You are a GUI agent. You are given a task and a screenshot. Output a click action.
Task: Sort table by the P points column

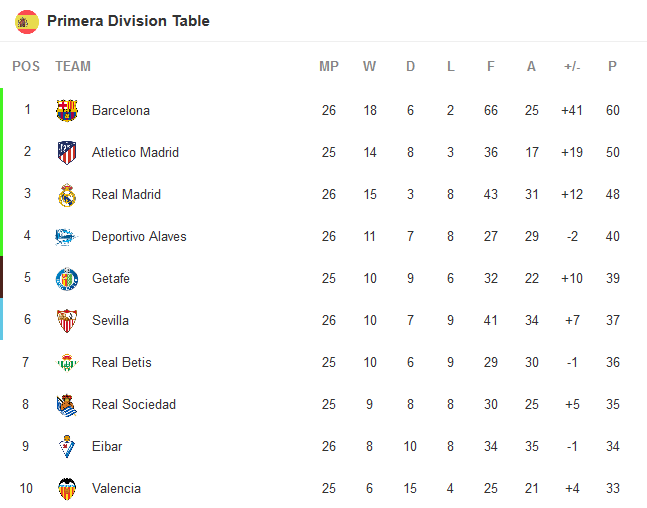(612, 67)
